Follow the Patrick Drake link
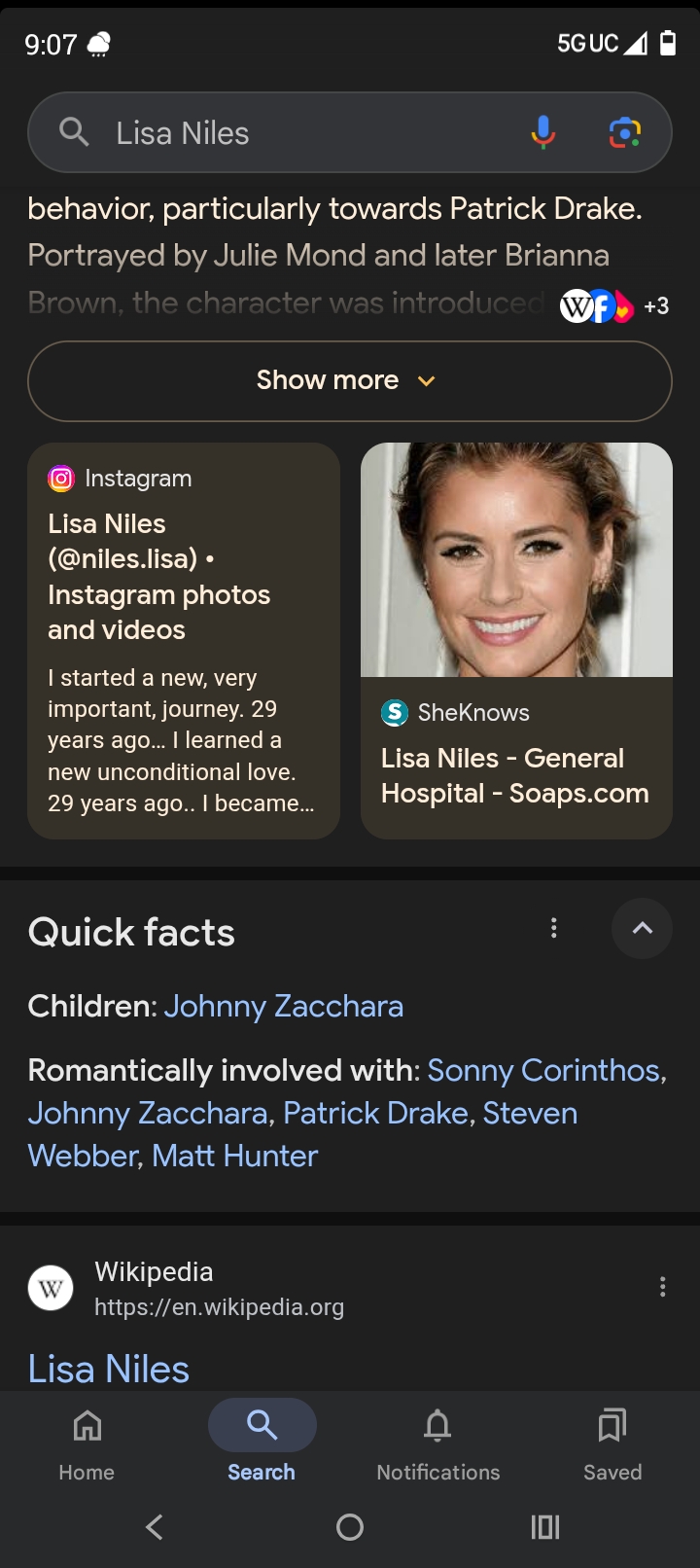This screenshot has width=700, height=1568. click(x=375, y=1113)
